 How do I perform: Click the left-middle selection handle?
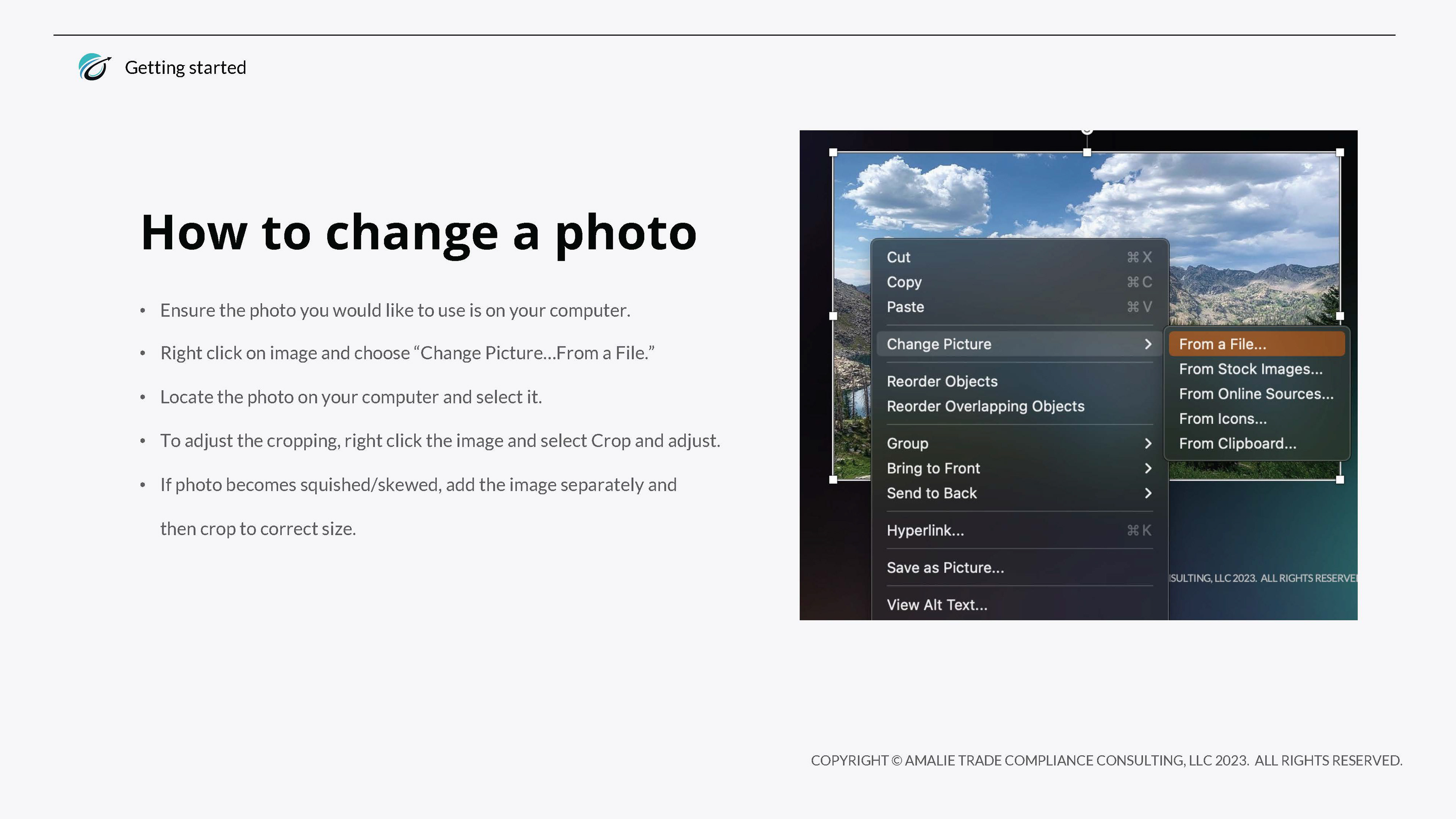point(833,316)
